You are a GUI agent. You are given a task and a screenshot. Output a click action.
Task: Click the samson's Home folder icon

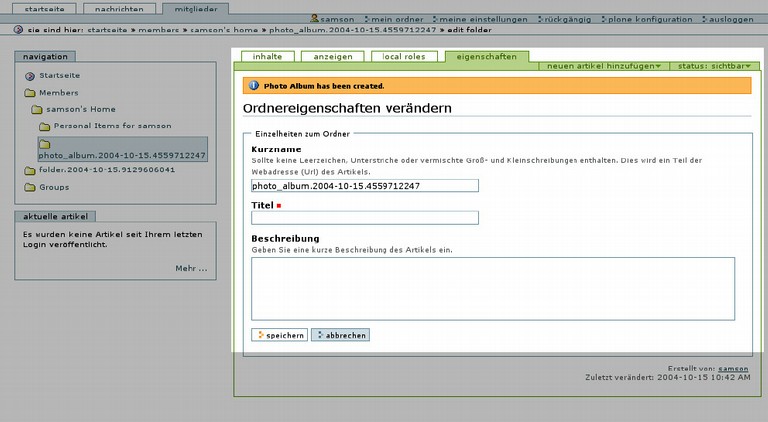(37, 110)
